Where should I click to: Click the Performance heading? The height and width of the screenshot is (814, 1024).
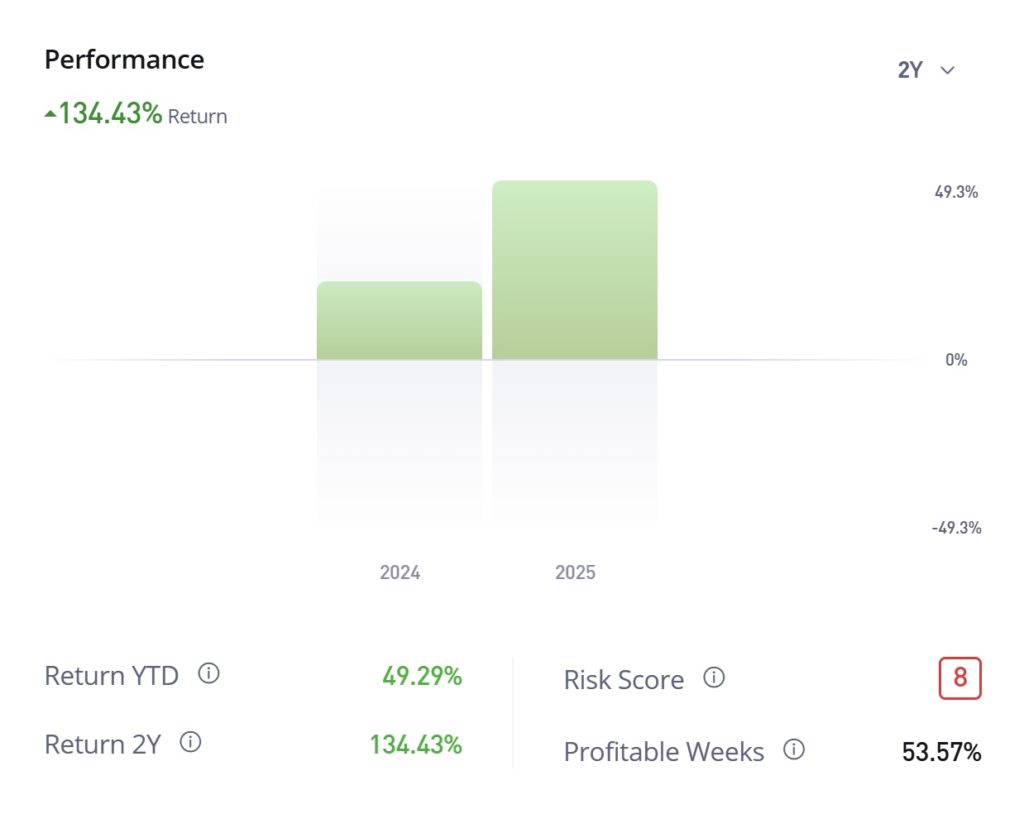tap(124, 60)
